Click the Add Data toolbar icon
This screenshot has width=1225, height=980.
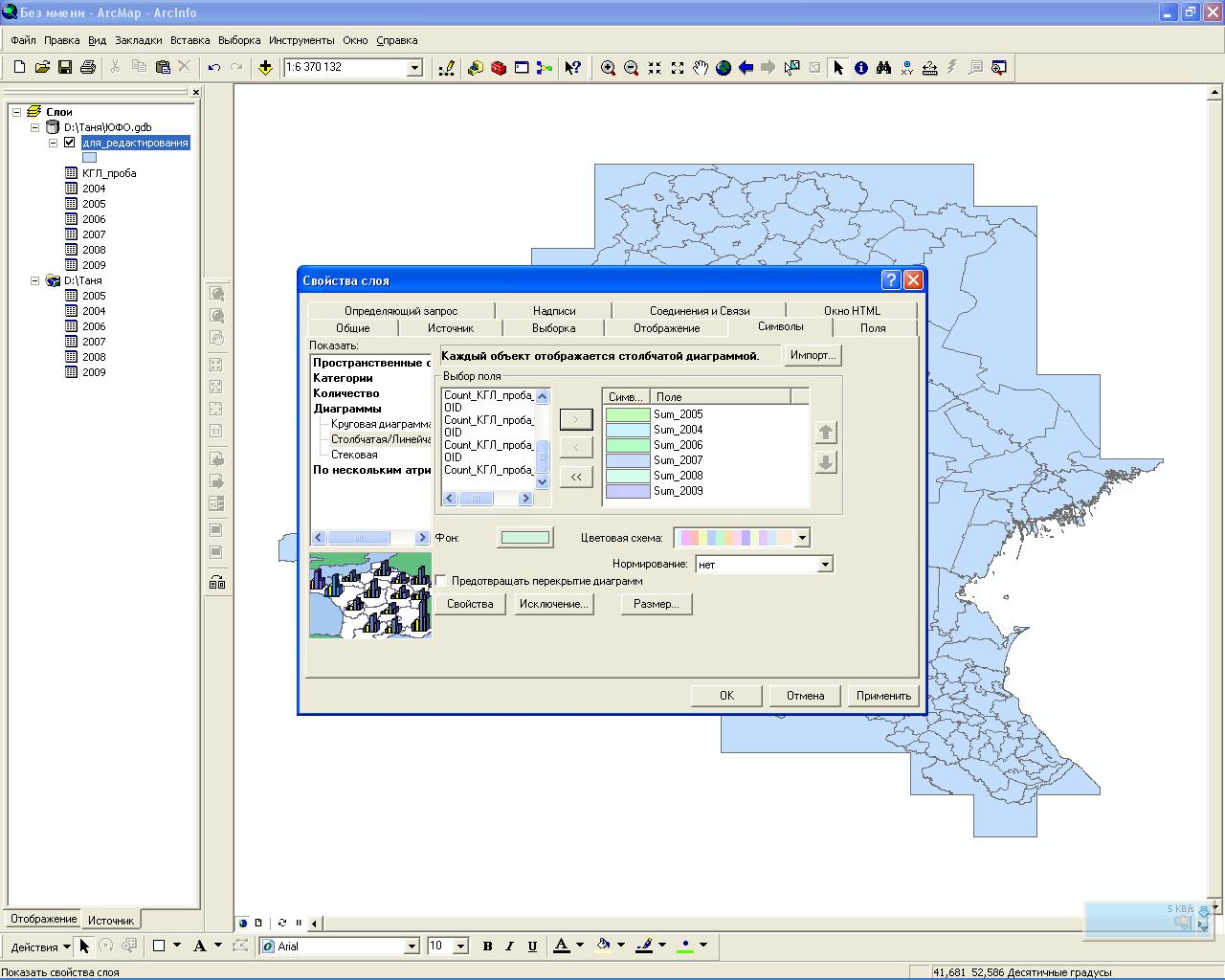point(265,67)
